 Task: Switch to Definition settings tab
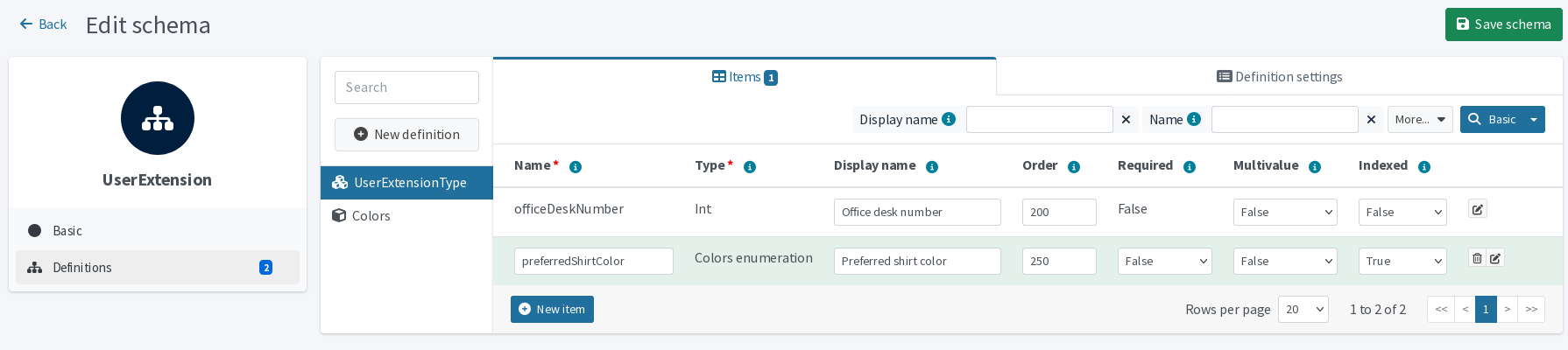[1280, 77]
